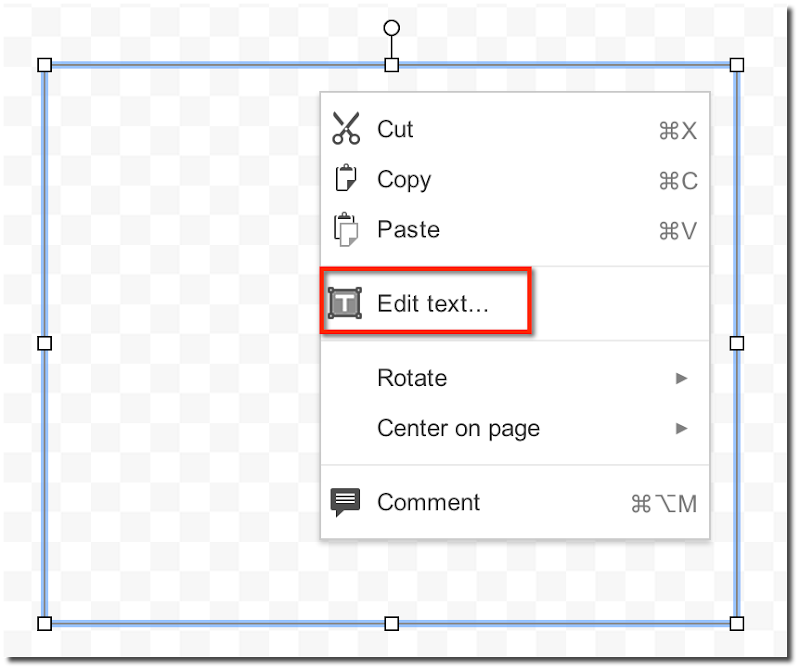This screenshot has height=670, width=800.
Task: Click the left-middle edge handle
Action: click(x=45, y=343)
